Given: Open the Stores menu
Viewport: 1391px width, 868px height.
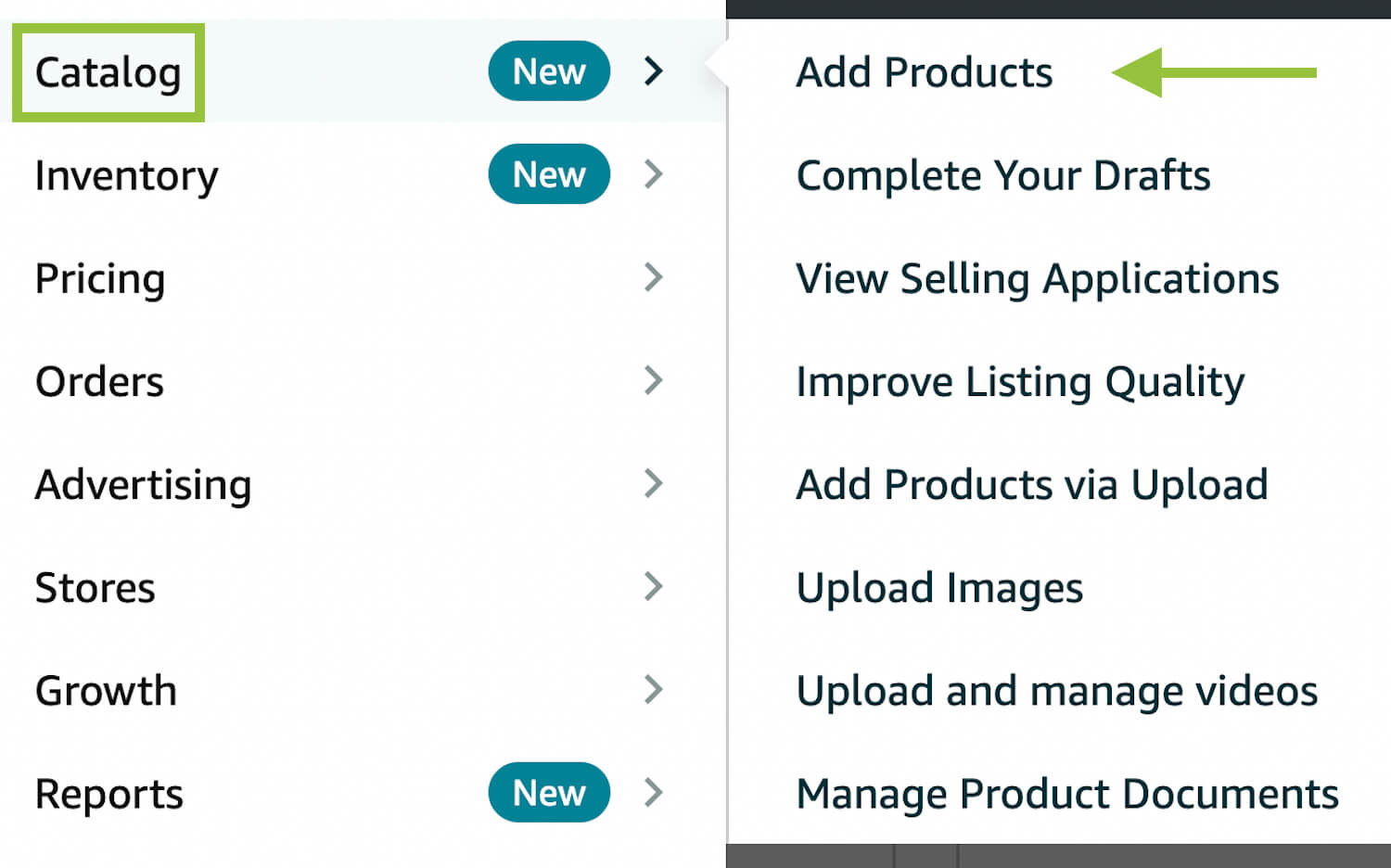Looking at the screenshot, I should tap(95, 588).
